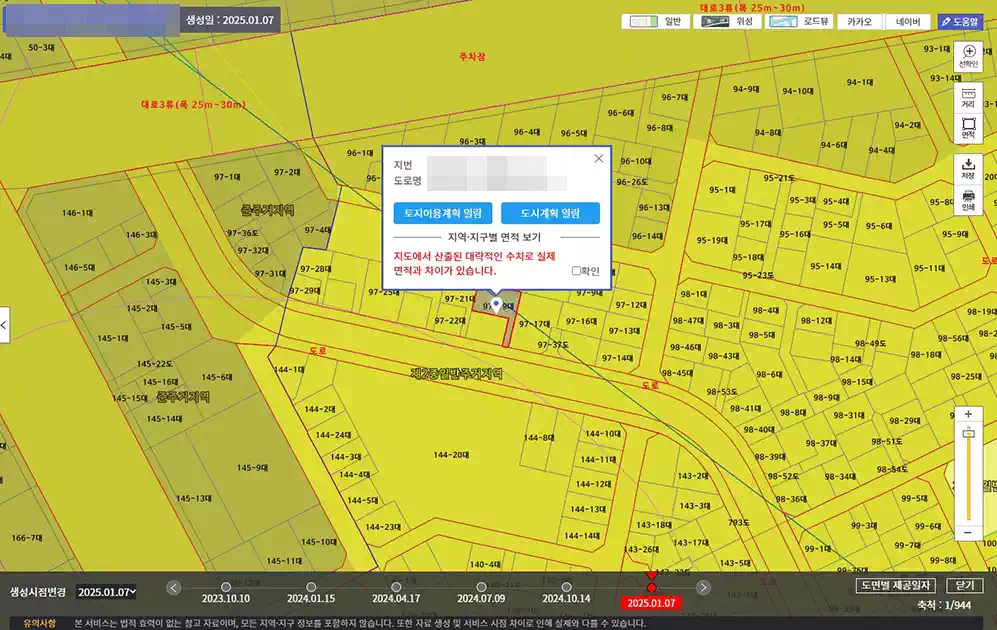Open 토지이용계획 열람 button

(442, 213)
